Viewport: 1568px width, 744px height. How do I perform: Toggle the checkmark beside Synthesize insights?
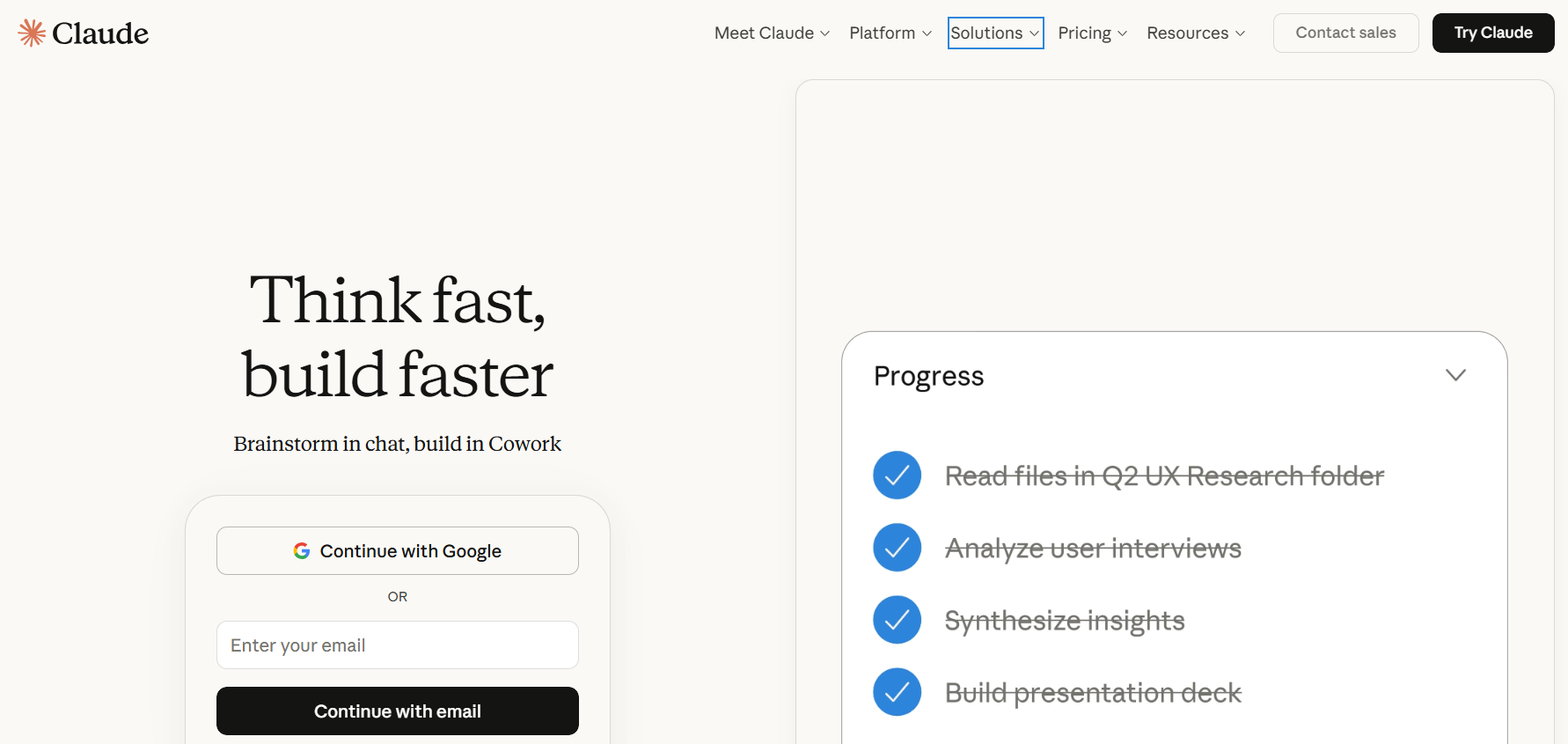pyautogui.click(x=897, y=620)
